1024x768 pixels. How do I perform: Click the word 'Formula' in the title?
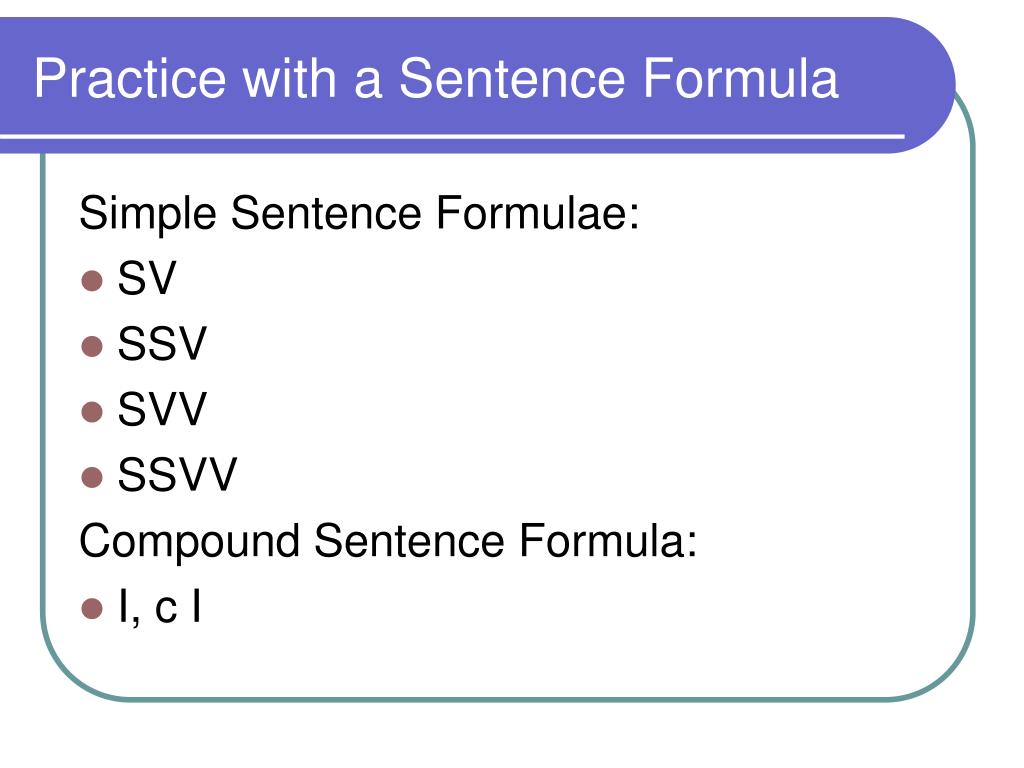[x=741, y=78]
